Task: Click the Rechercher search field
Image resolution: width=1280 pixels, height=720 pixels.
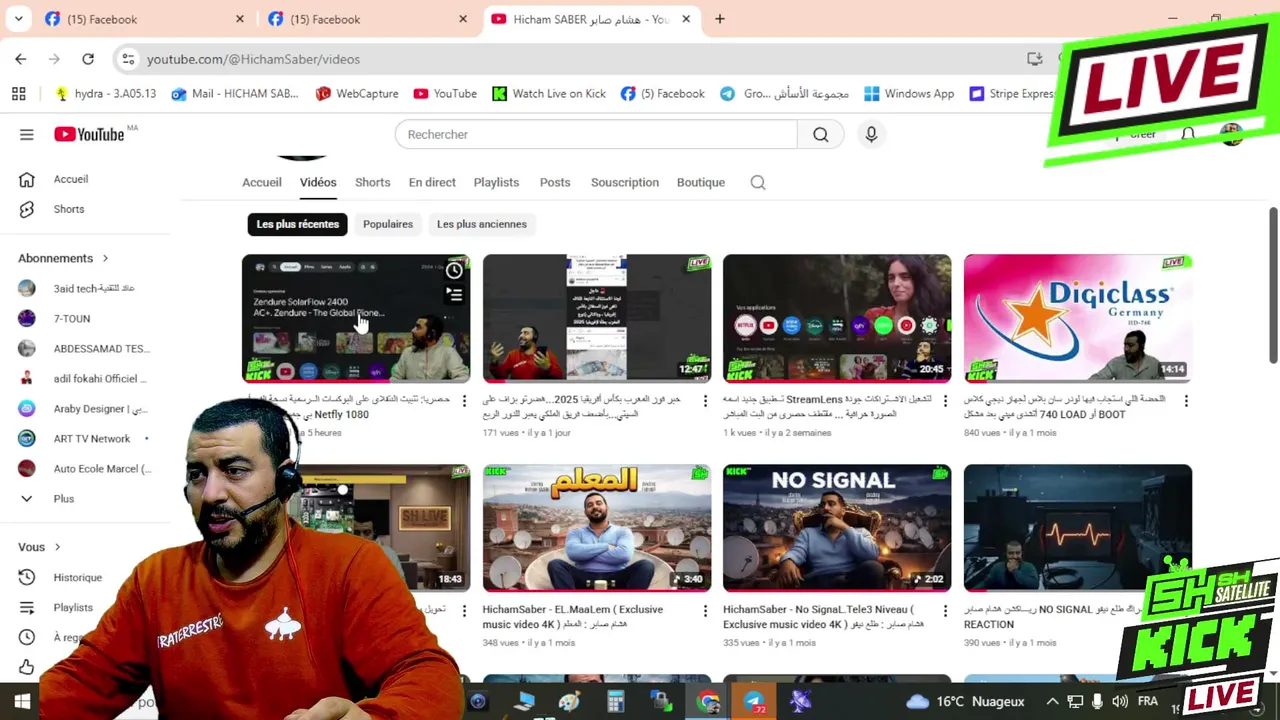Action: (596, 135)
